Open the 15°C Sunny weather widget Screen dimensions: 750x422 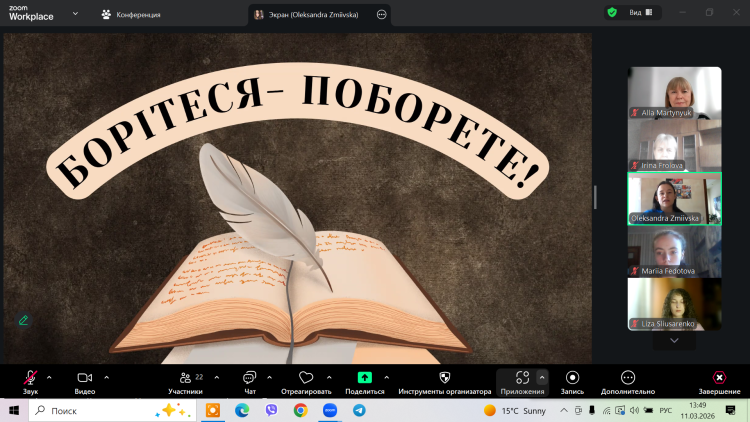pos(515,411)
